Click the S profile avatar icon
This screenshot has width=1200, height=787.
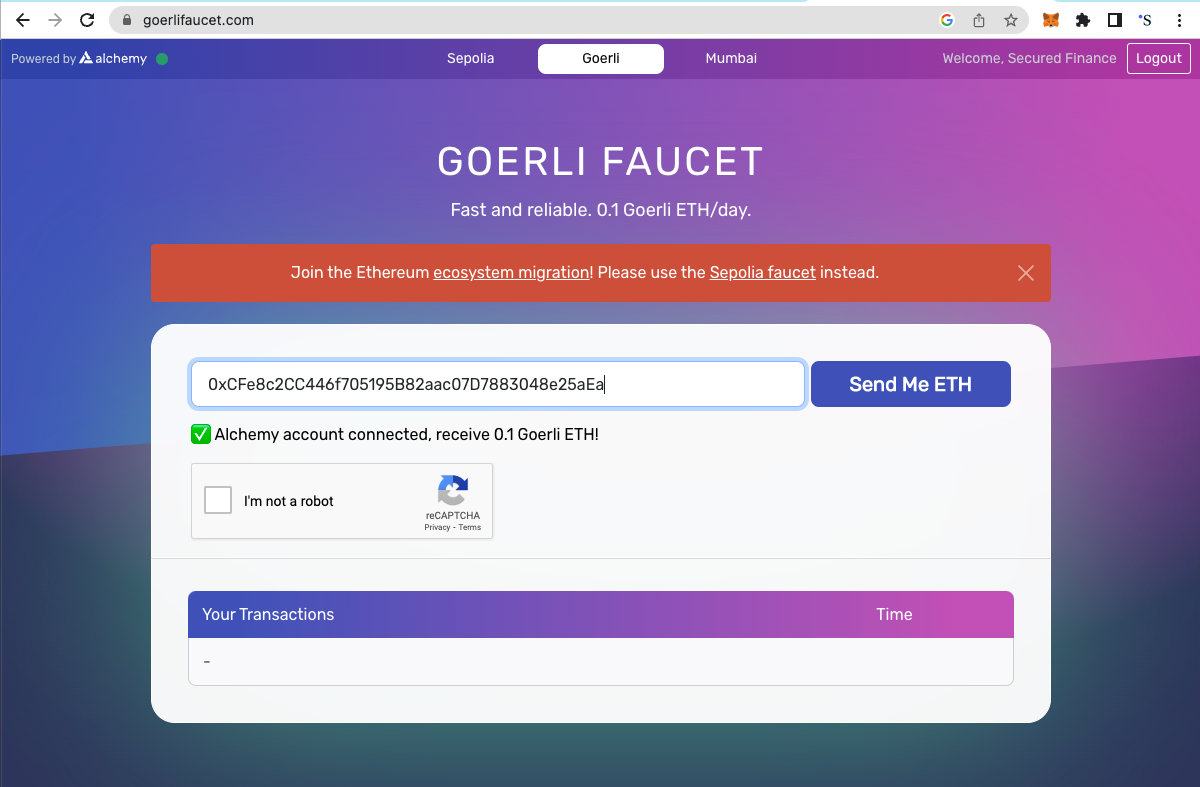pos(1146,20)
